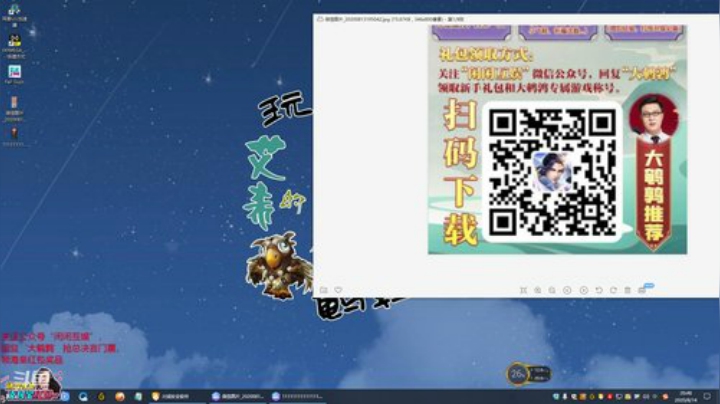Open the orange round taskbar icon

click(x=119, y=396)
